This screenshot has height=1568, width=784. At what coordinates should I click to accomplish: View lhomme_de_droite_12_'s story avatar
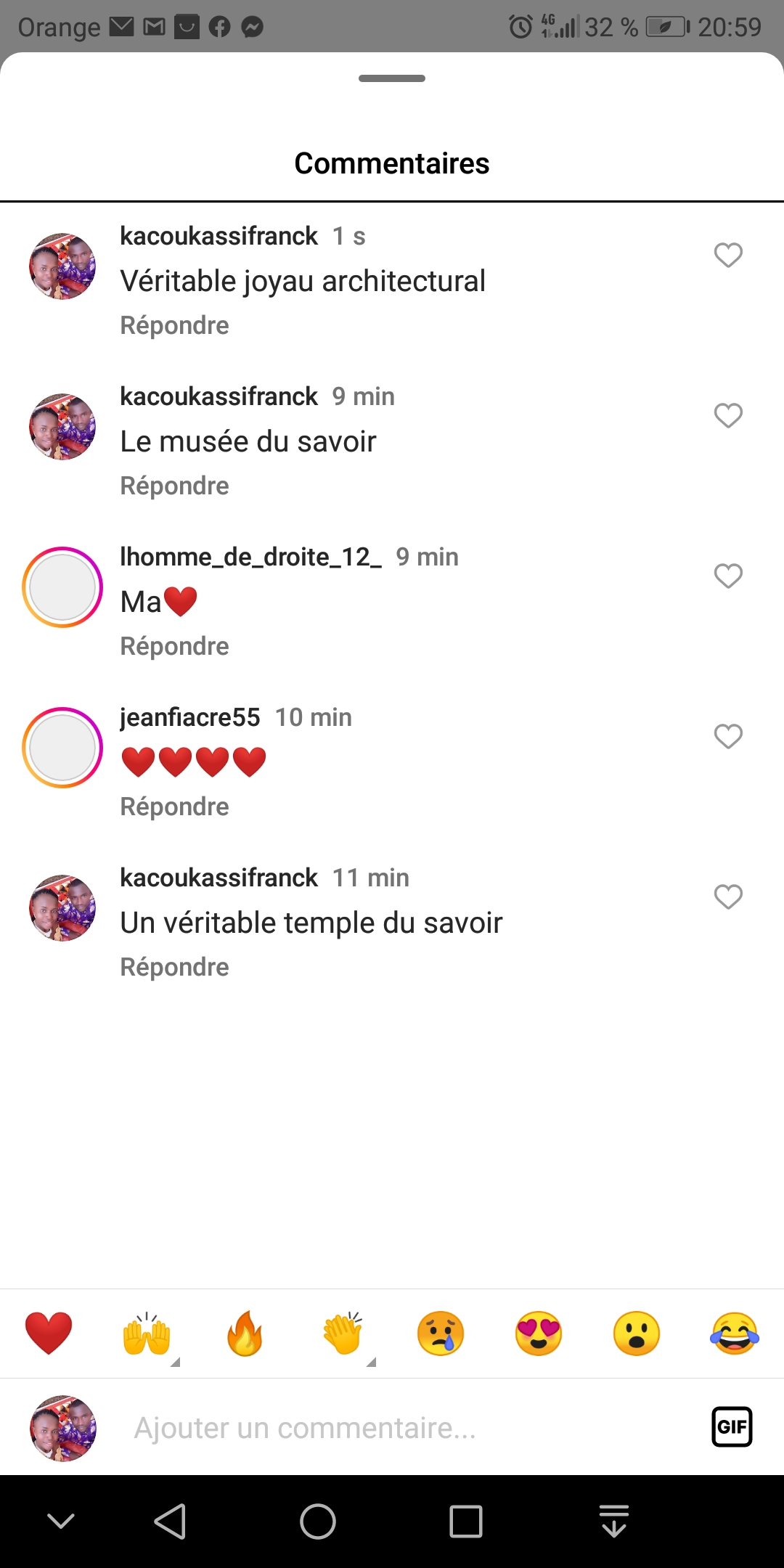(x=62, y=587)
